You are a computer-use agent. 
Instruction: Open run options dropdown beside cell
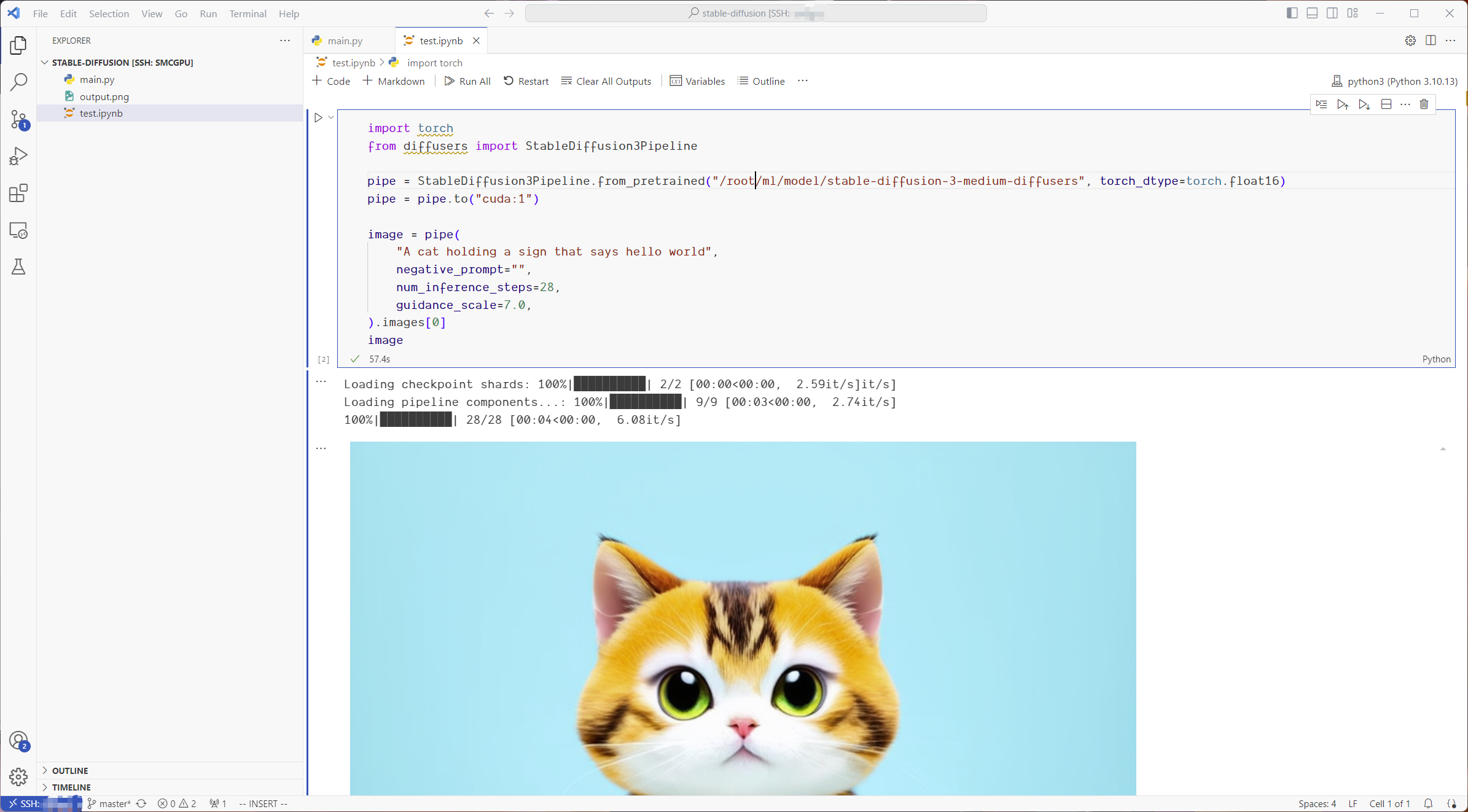331,117
